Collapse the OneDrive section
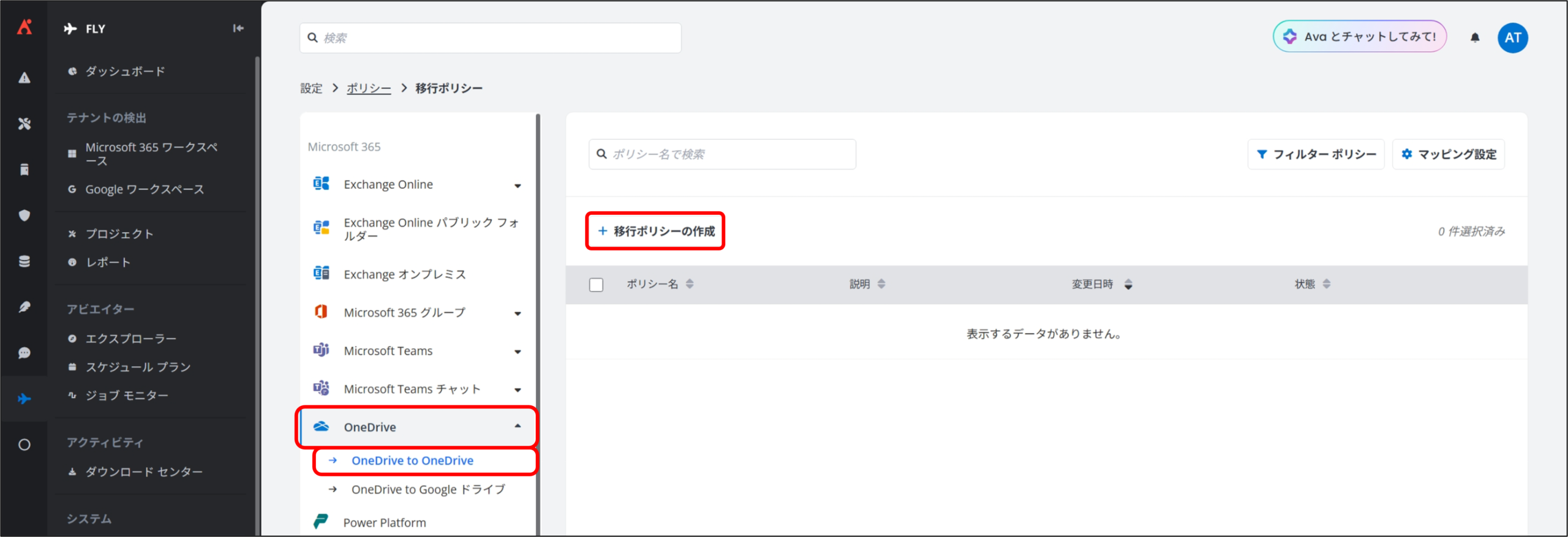This screenshot has width=1568, height=537. pos(518,427)
